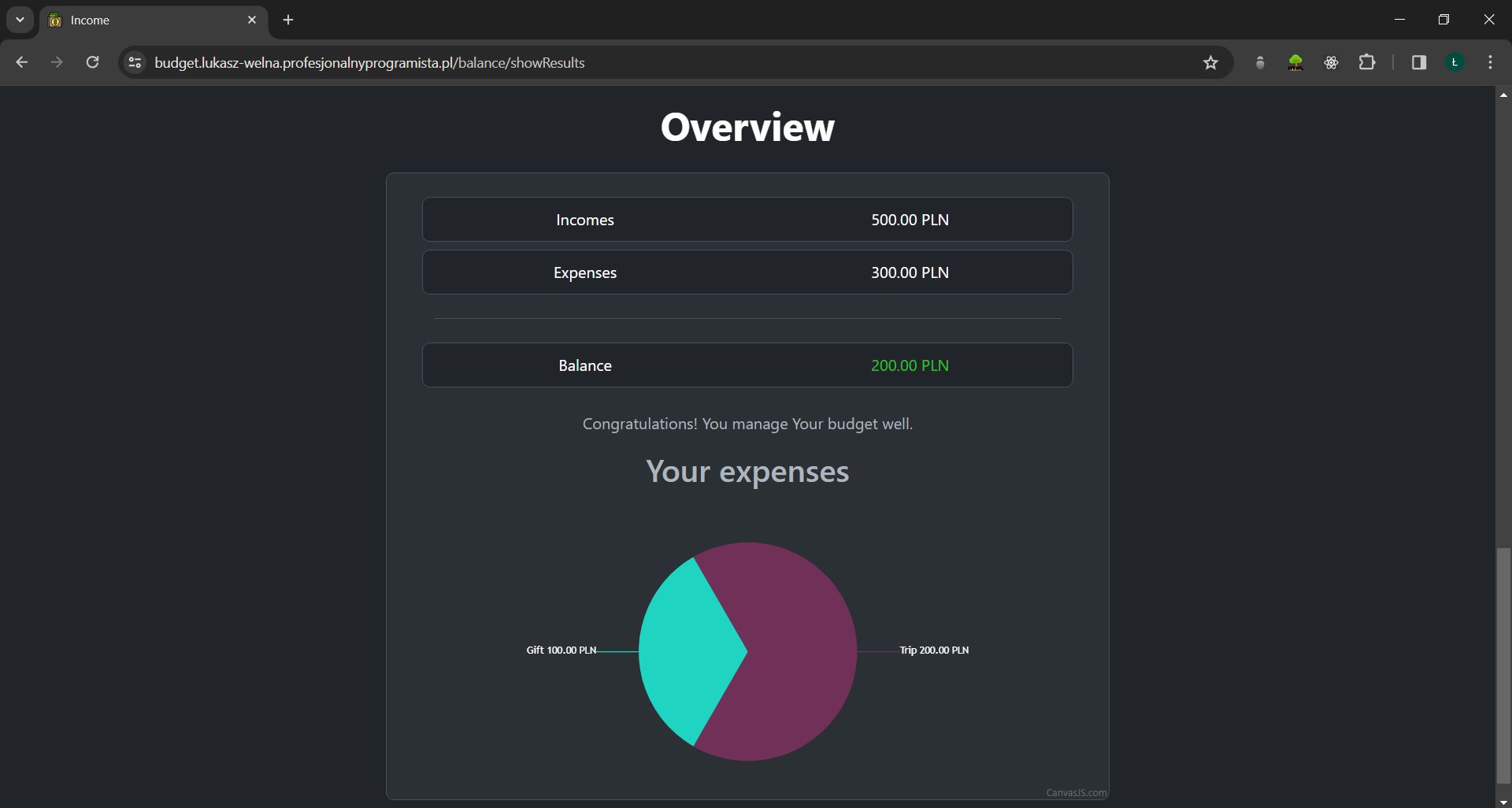Open the green profile avatar
This screenshot has width=1512, height=808.
1455,62
